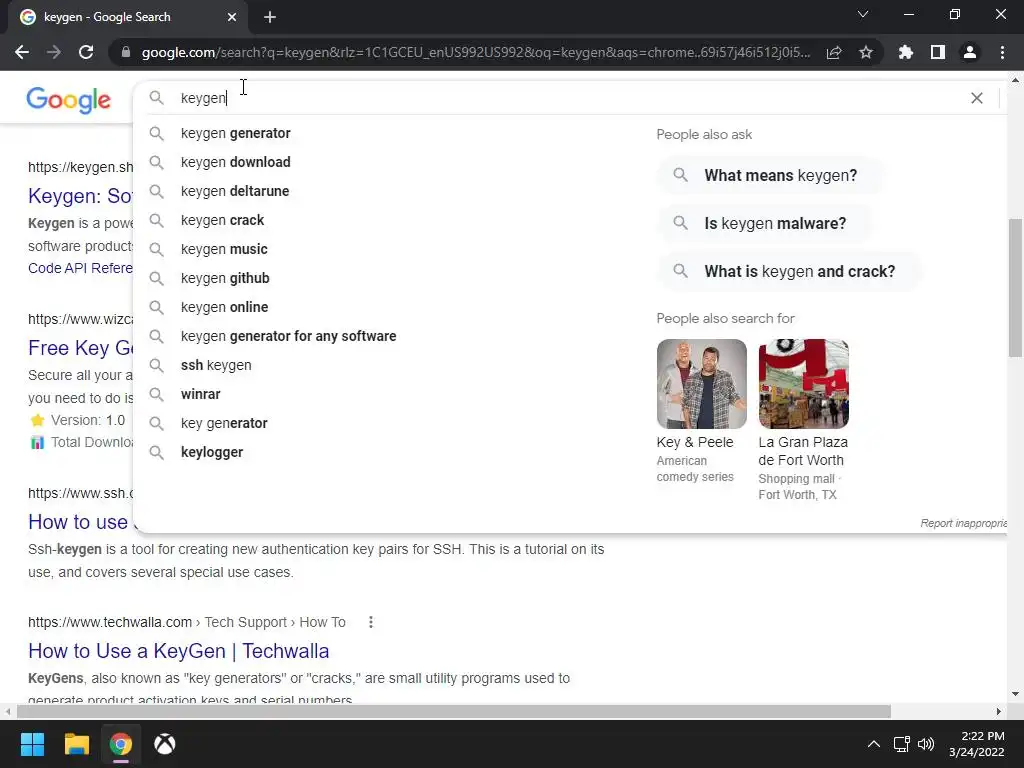Open the Free Key Generator result link
Viewport: 1024px width, 768px height.
pos(80,348)
